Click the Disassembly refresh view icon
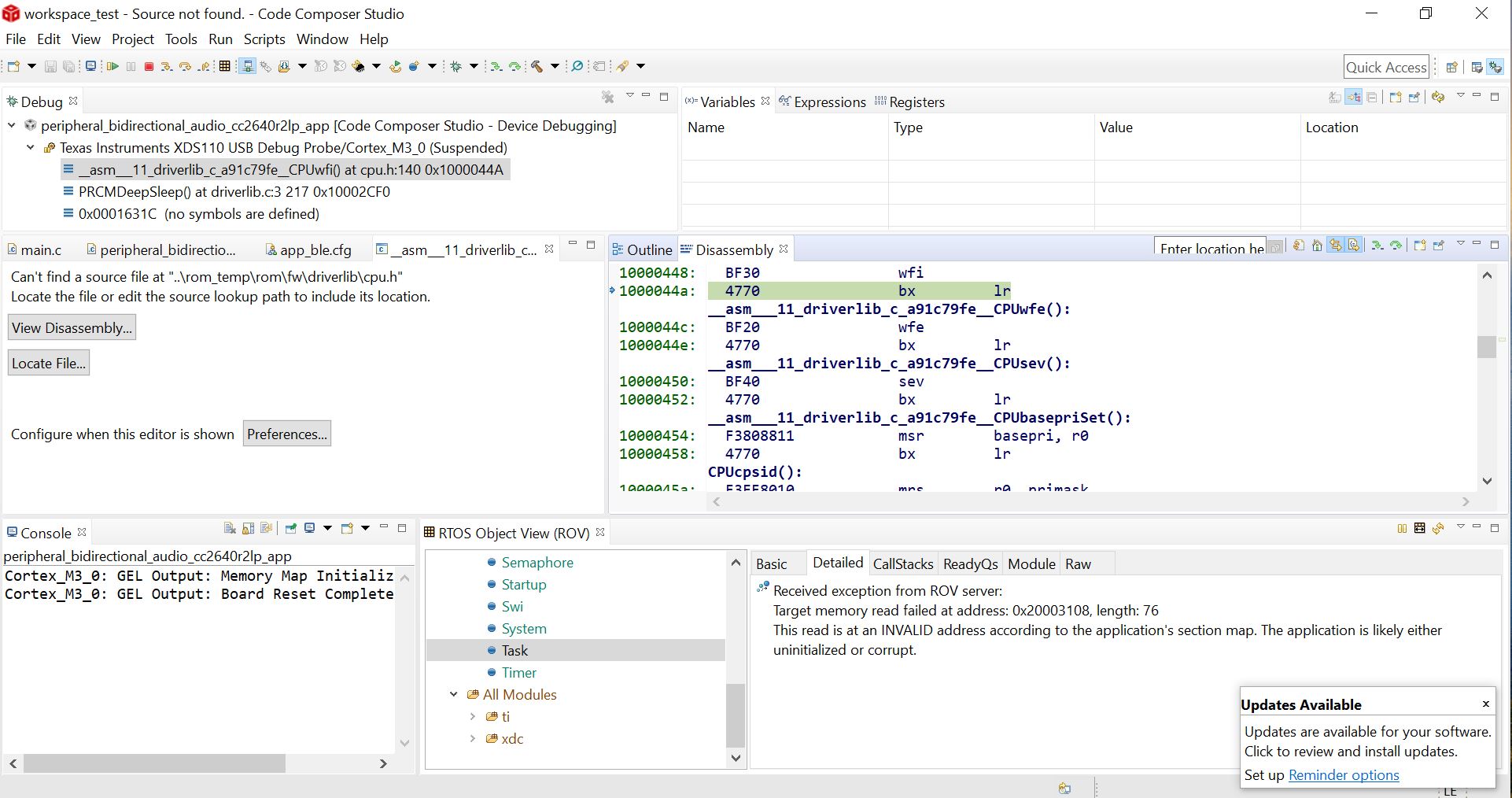1512x798 pixels. [x=1298, y=246]
